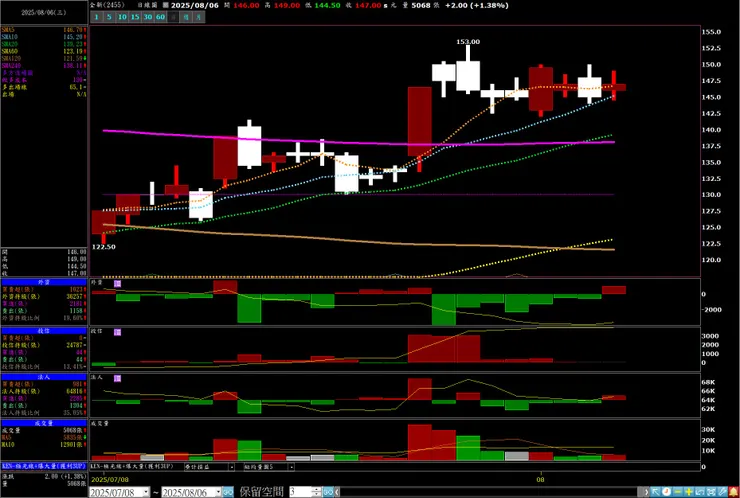Click the 2025/08/06(三) date box
The image size is (740, 498).
(44, 13)
